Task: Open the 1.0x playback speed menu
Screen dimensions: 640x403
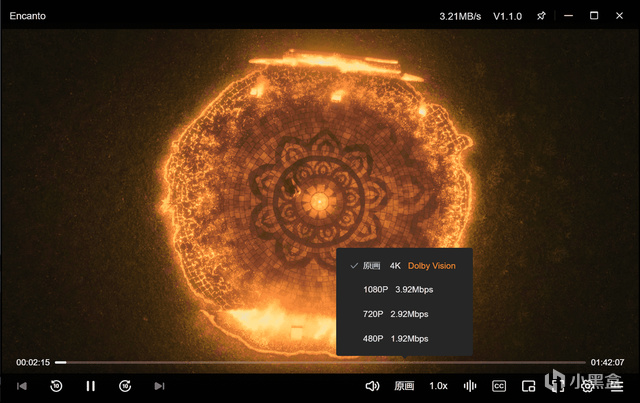Action: (x=438, y=386)
